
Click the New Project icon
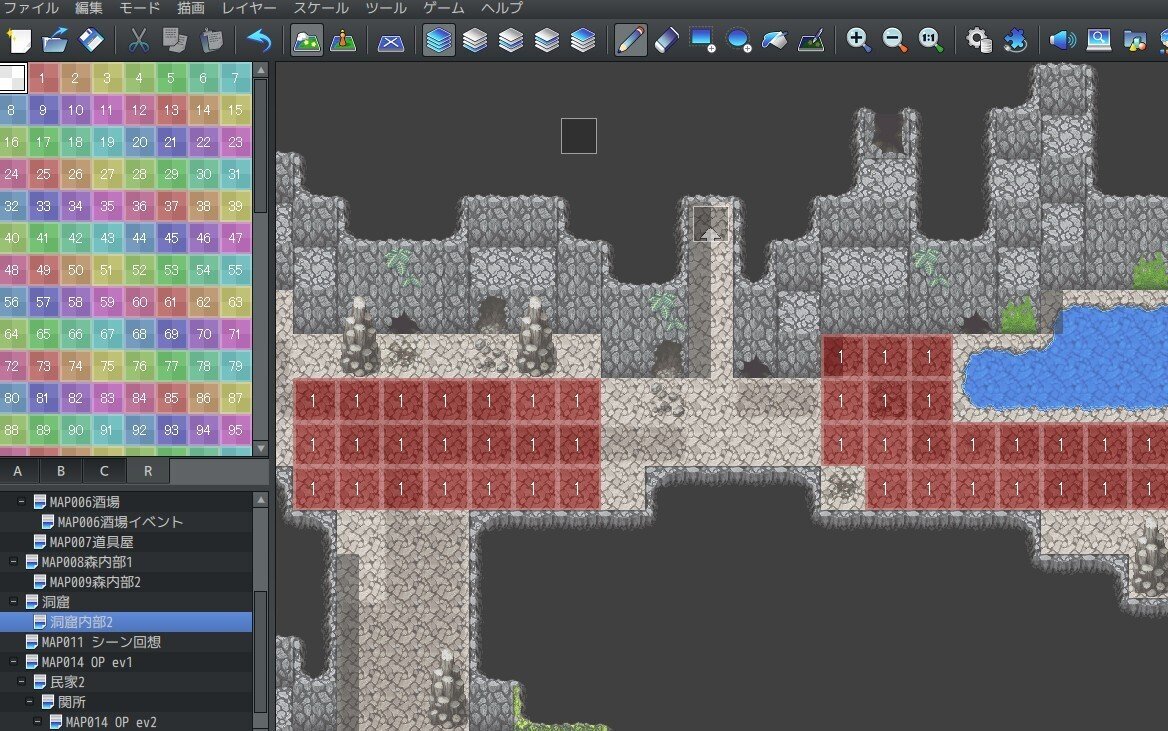click(18, 39)
